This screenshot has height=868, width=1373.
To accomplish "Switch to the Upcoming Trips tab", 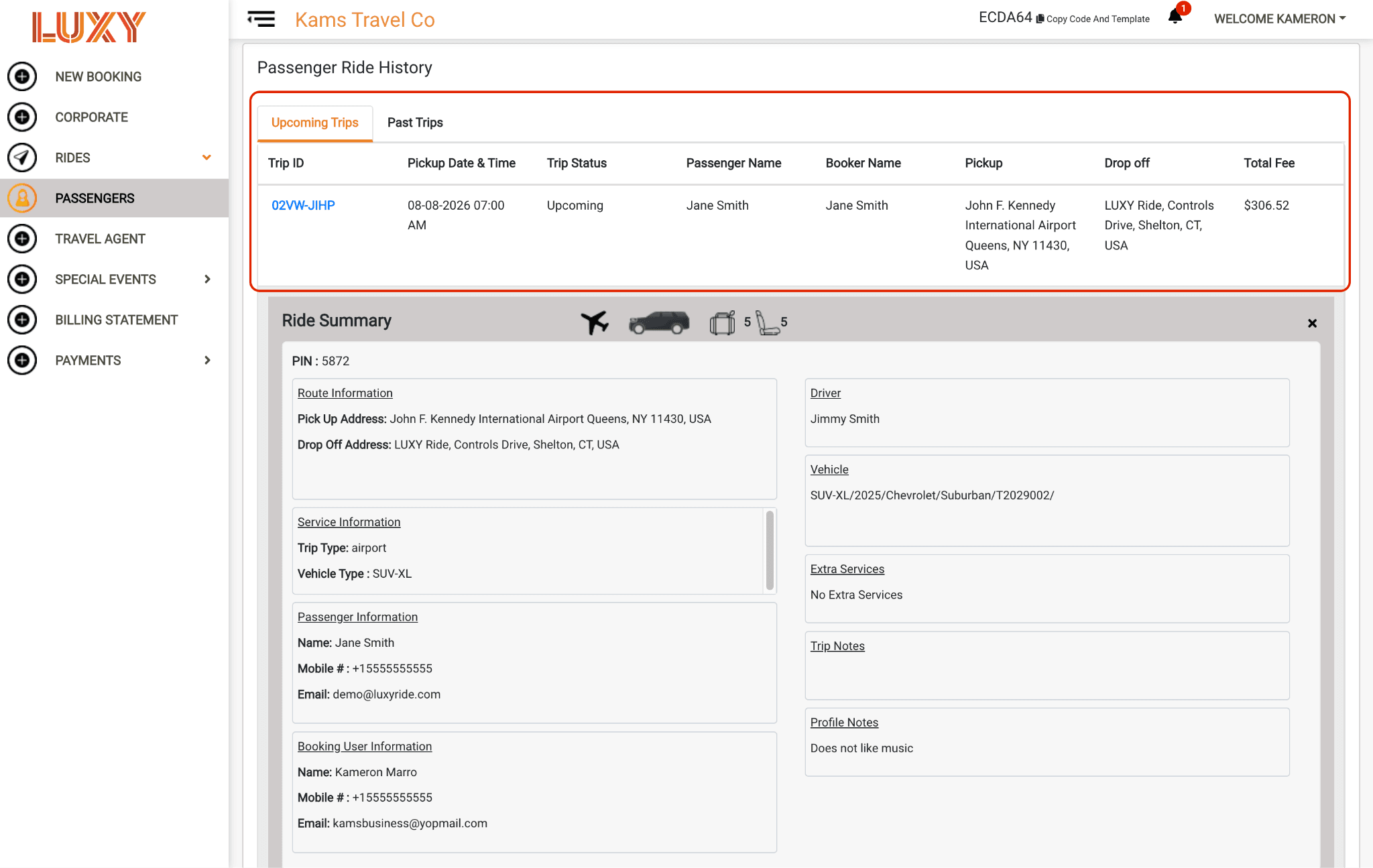I will click(x=315, y=123).
